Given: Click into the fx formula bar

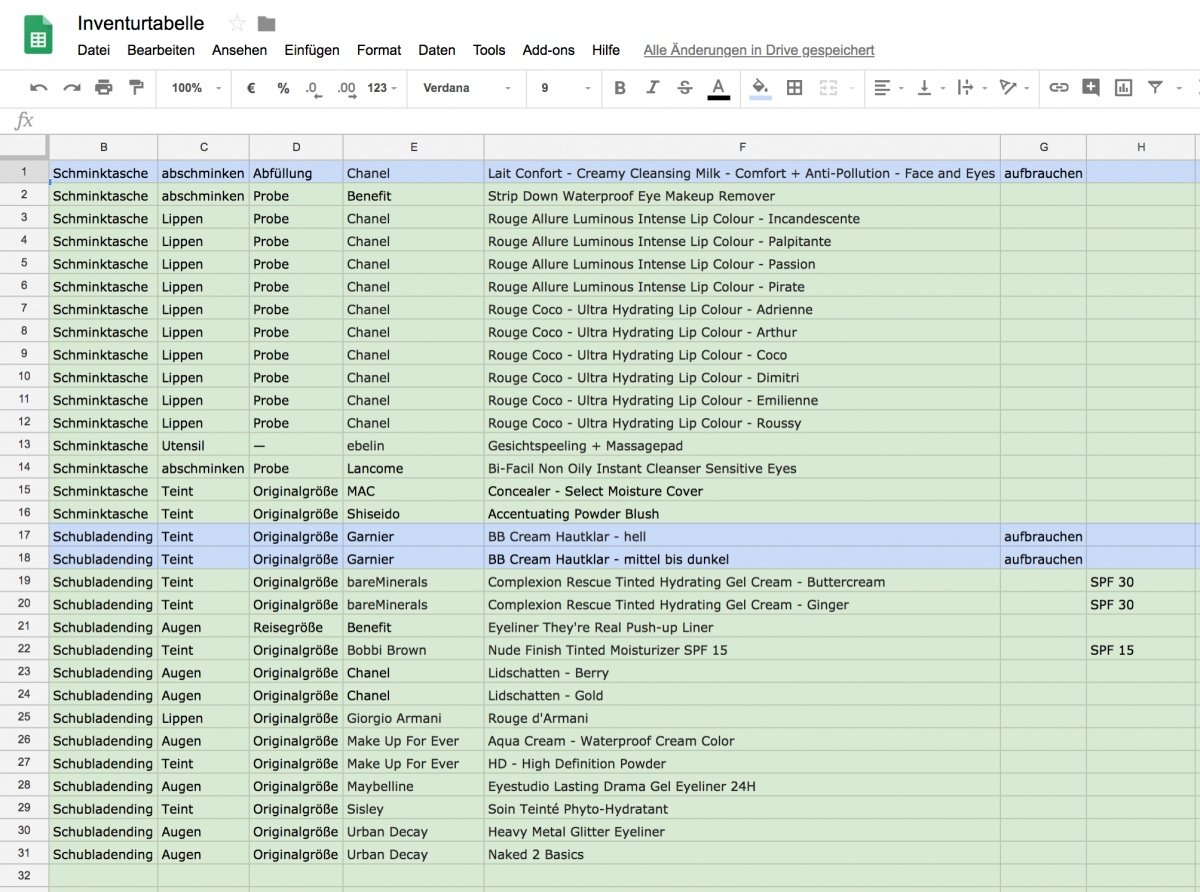Looking at the screenshot, I should (x=620, y=121).
